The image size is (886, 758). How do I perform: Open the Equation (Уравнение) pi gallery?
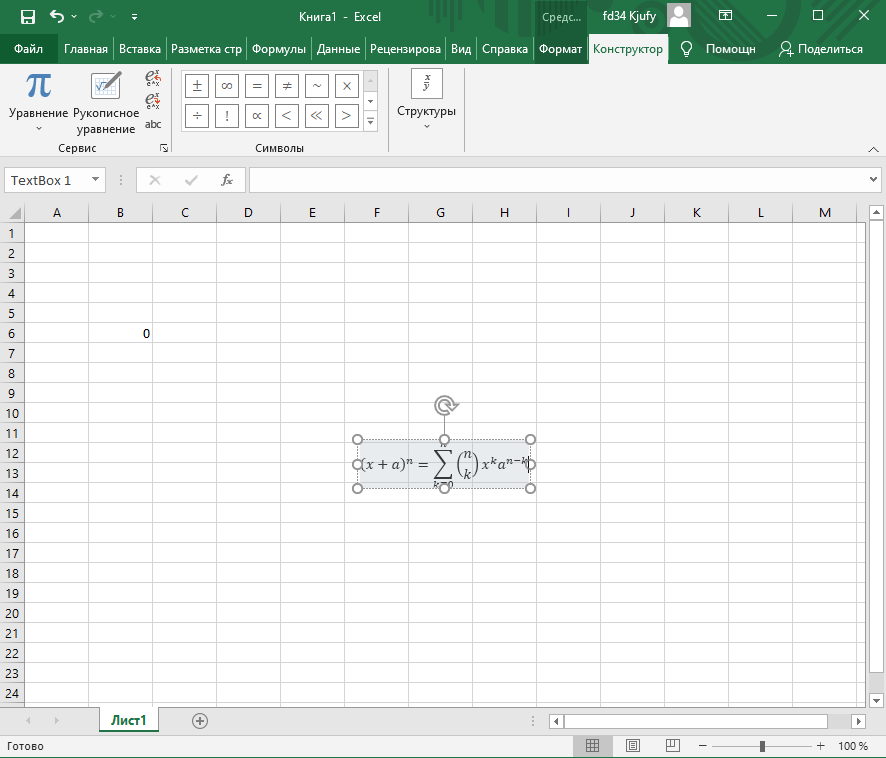[x=38, y=100]
